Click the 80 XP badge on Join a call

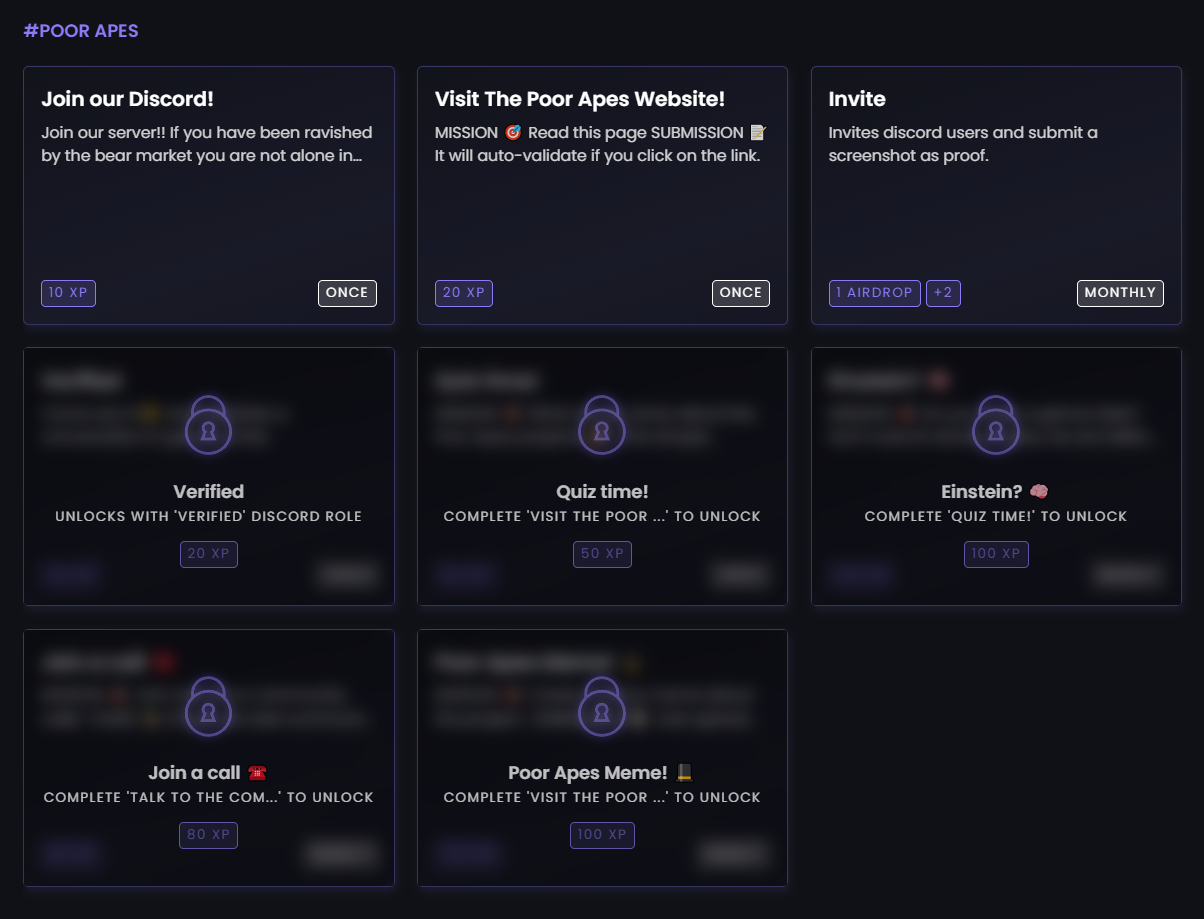(209, 835)
